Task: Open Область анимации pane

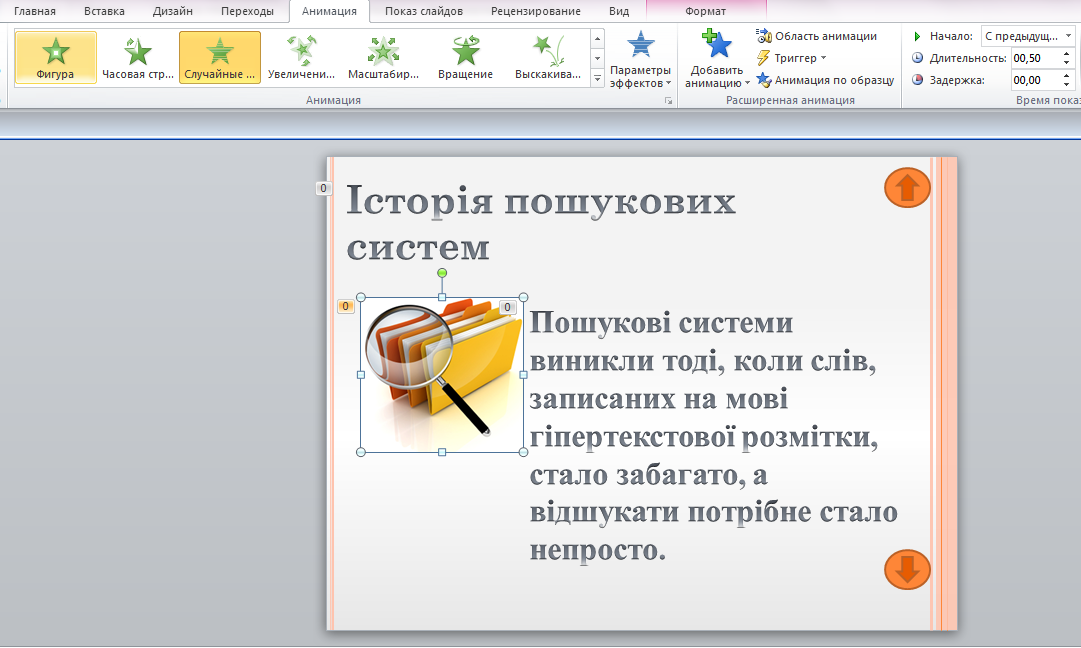Action: 817,36
